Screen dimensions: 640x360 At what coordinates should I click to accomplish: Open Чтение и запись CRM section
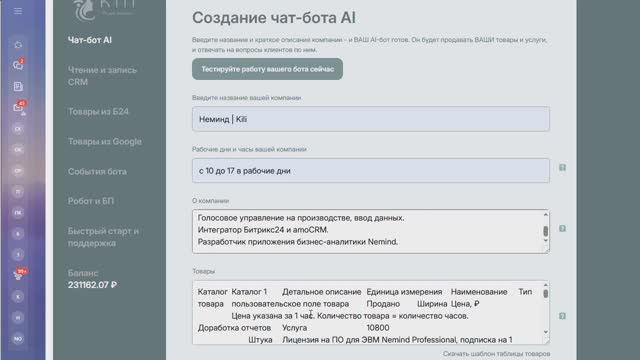pos(102,76)
